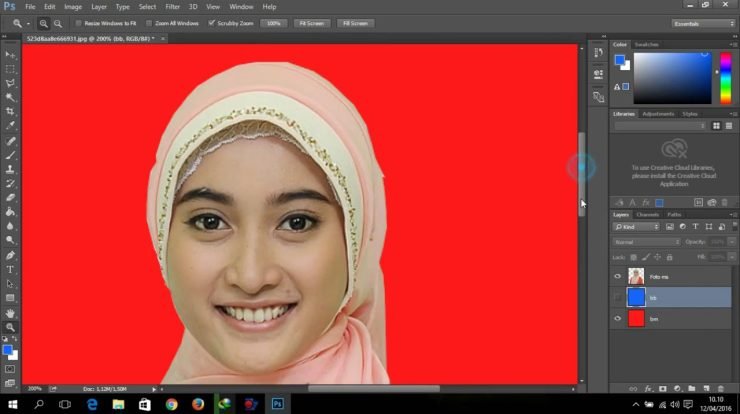The width and height of the screenshot is (740, 414).
Task: Enable Resize Windows to Fit checkbox
Action: 79,22
